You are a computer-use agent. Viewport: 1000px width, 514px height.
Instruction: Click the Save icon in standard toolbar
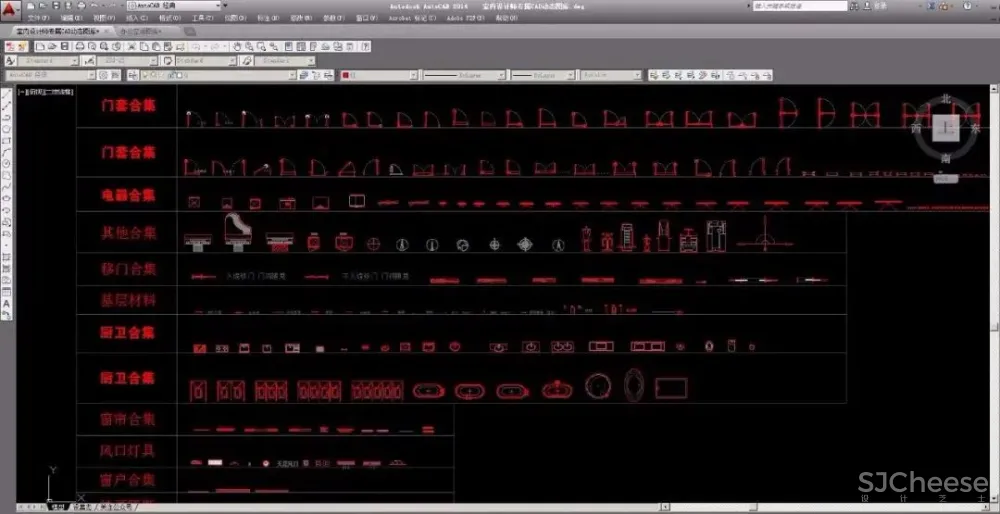[x=64, y=46]
